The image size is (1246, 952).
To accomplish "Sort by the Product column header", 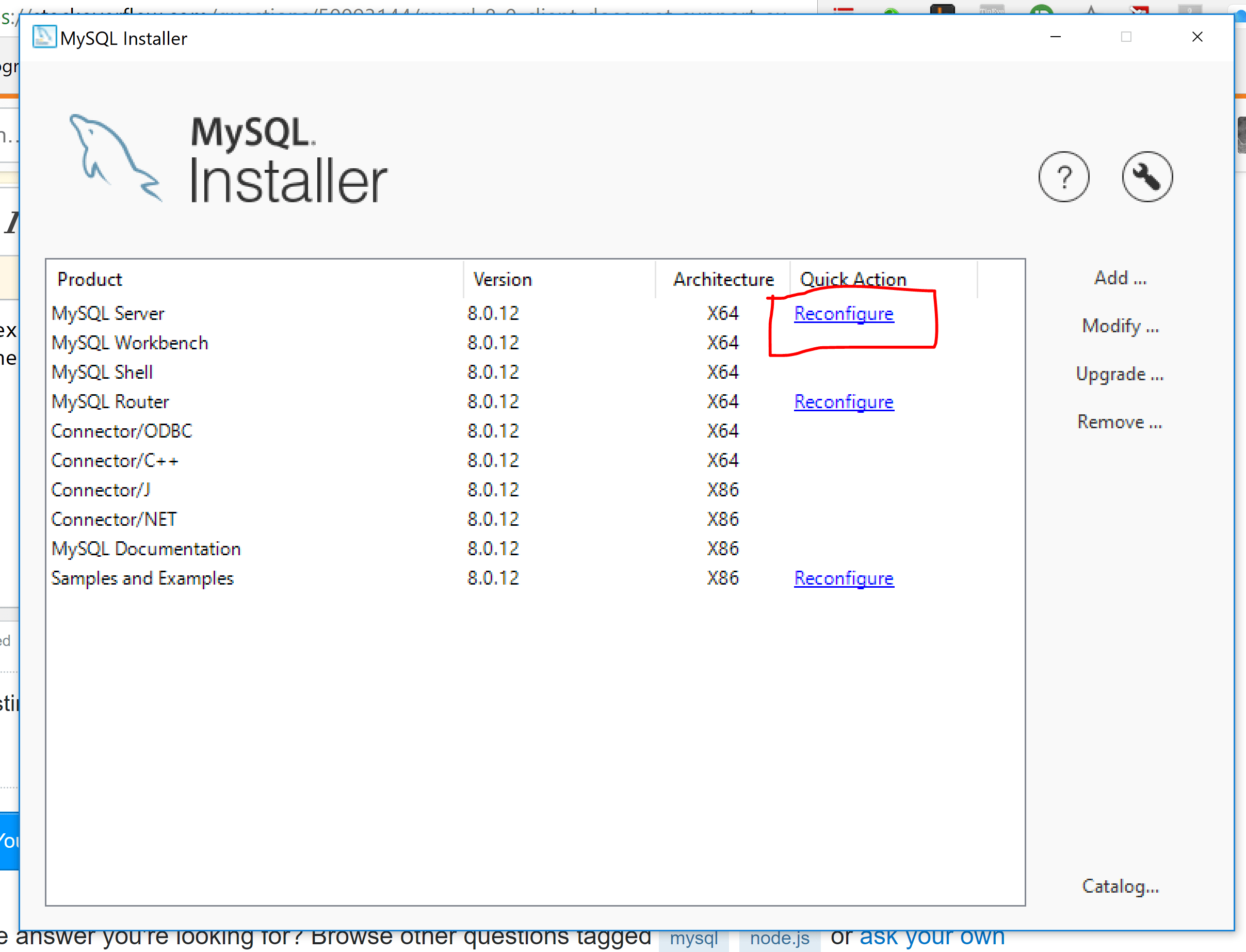I will (x=90, y=279).
